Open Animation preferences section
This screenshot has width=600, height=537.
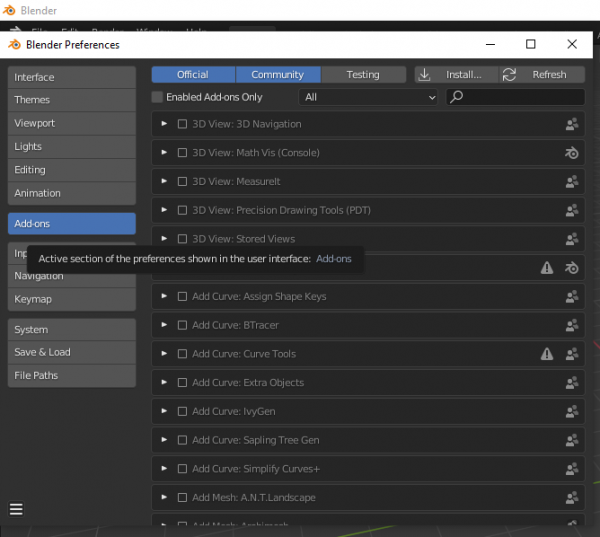click(x=72, y=193)
